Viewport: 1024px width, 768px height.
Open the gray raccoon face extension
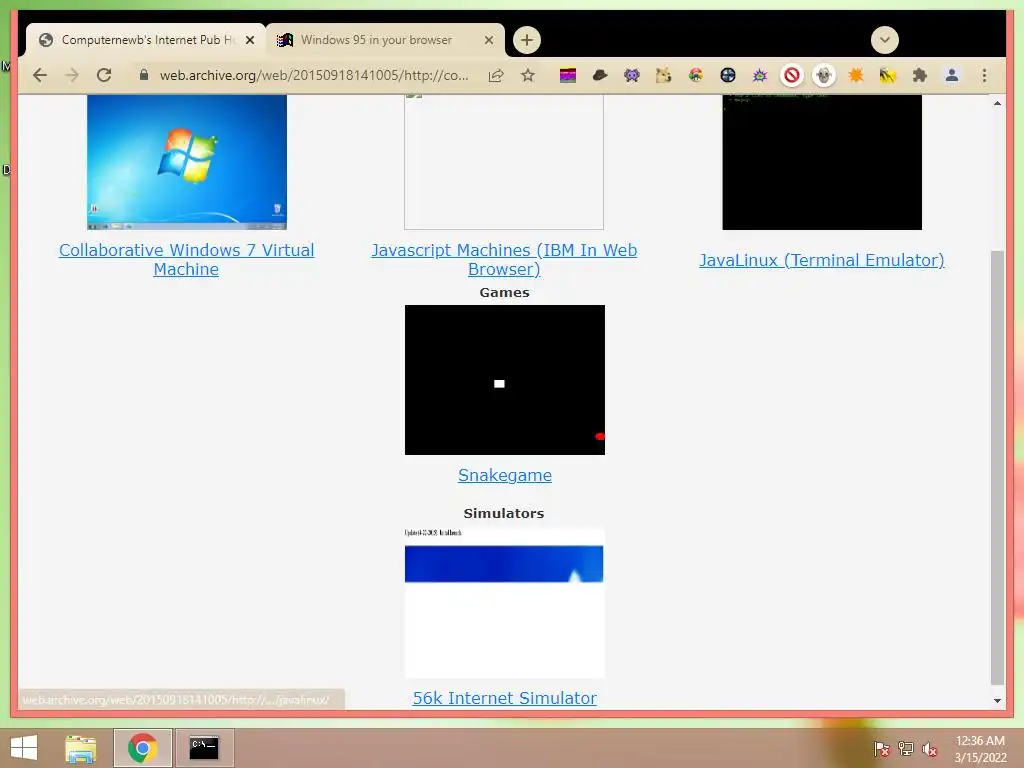click(x=824, y=75)
